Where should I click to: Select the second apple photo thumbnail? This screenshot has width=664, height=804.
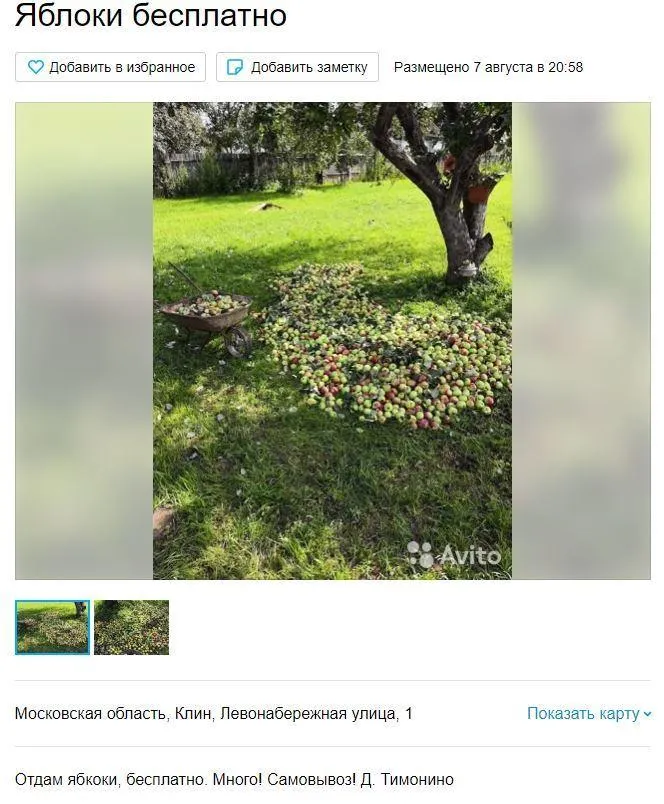(131, 627)
